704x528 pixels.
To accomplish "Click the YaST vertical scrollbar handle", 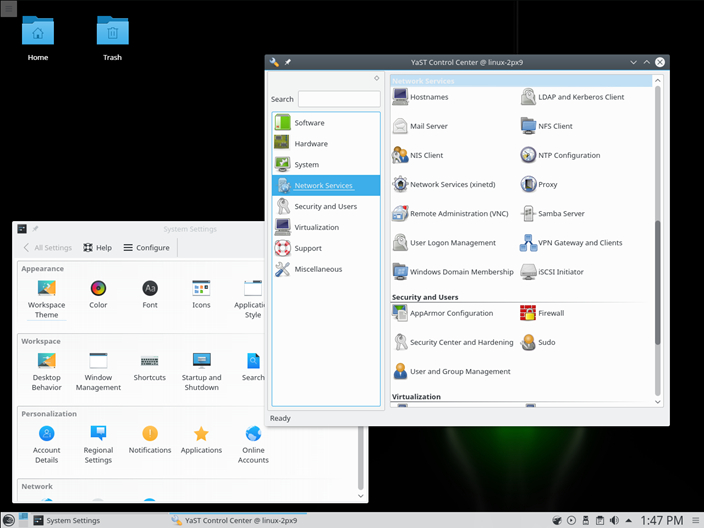I will pos(657,283).
